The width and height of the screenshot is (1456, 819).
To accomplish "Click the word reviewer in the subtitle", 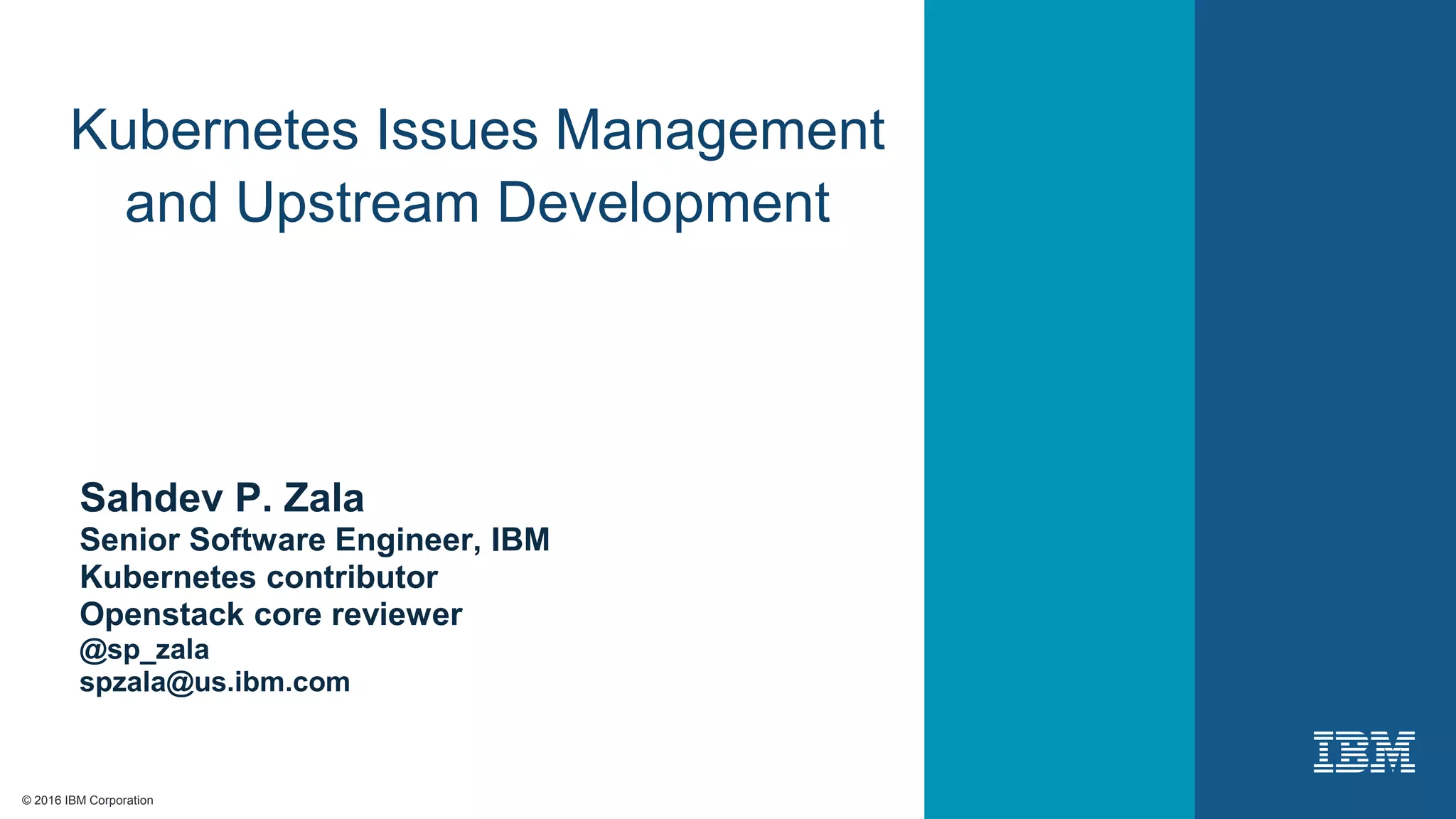I will 397,614.
